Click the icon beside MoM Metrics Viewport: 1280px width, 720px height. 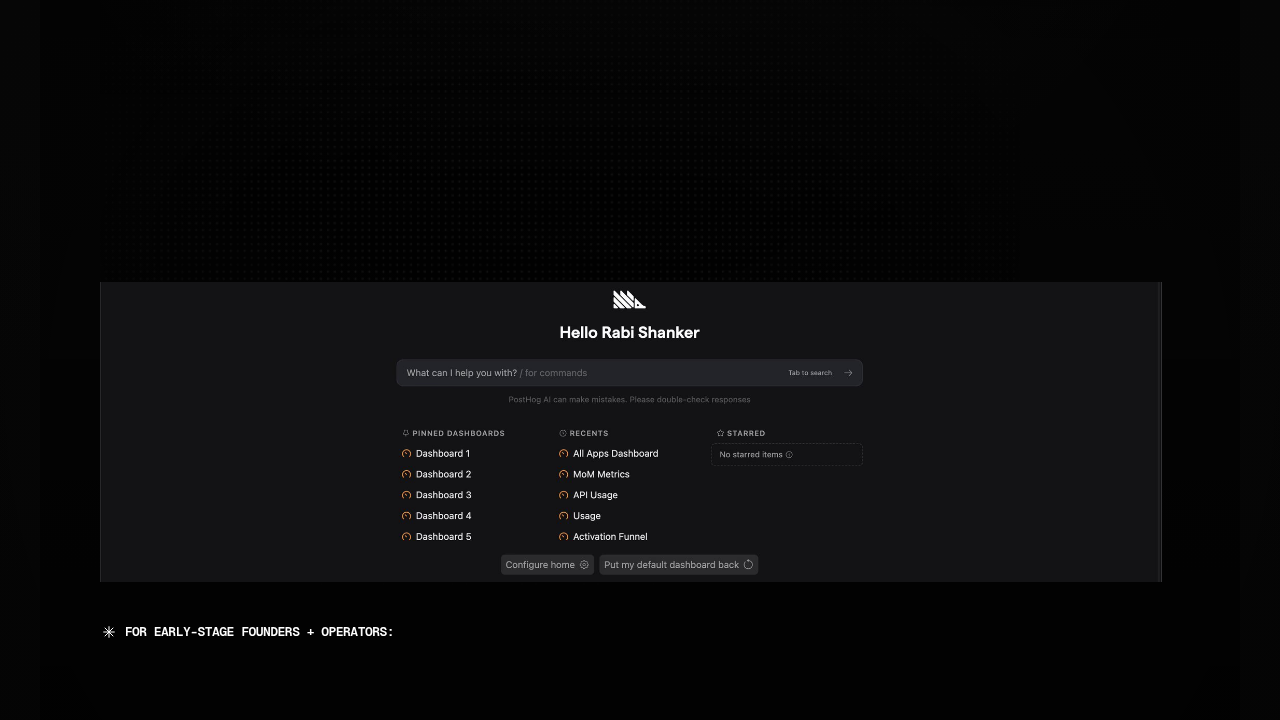(563, 475)
